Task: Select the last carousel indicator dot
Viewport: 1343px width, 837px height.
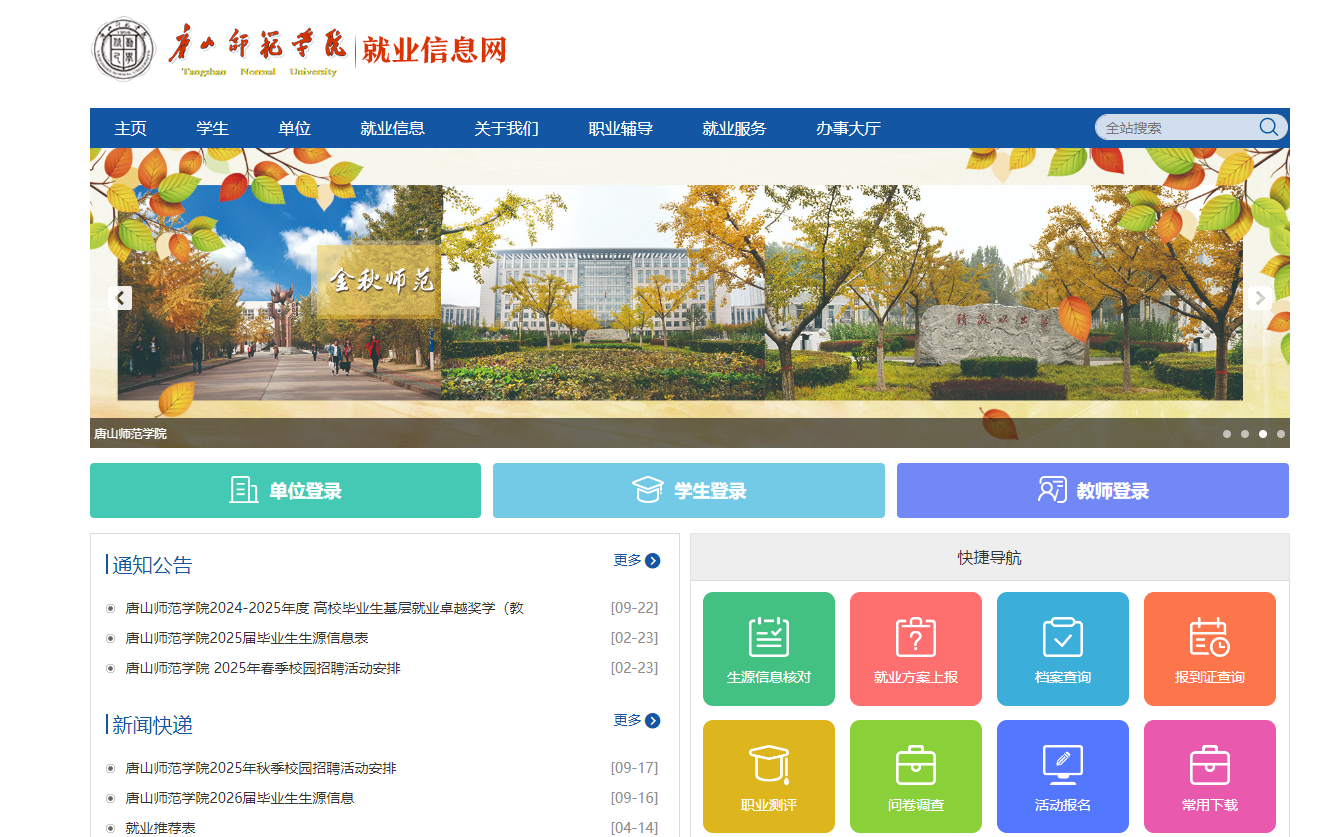Action: click(x=1281, y=434)
